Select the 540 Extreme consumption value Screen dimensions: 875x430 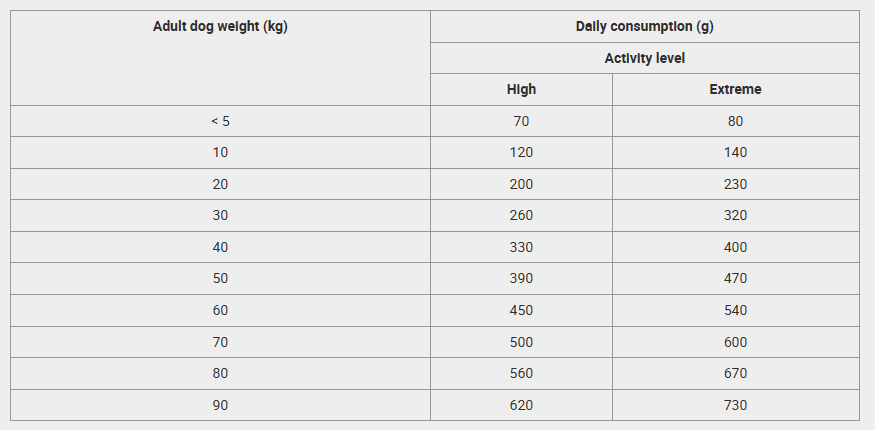pos(735,310)
